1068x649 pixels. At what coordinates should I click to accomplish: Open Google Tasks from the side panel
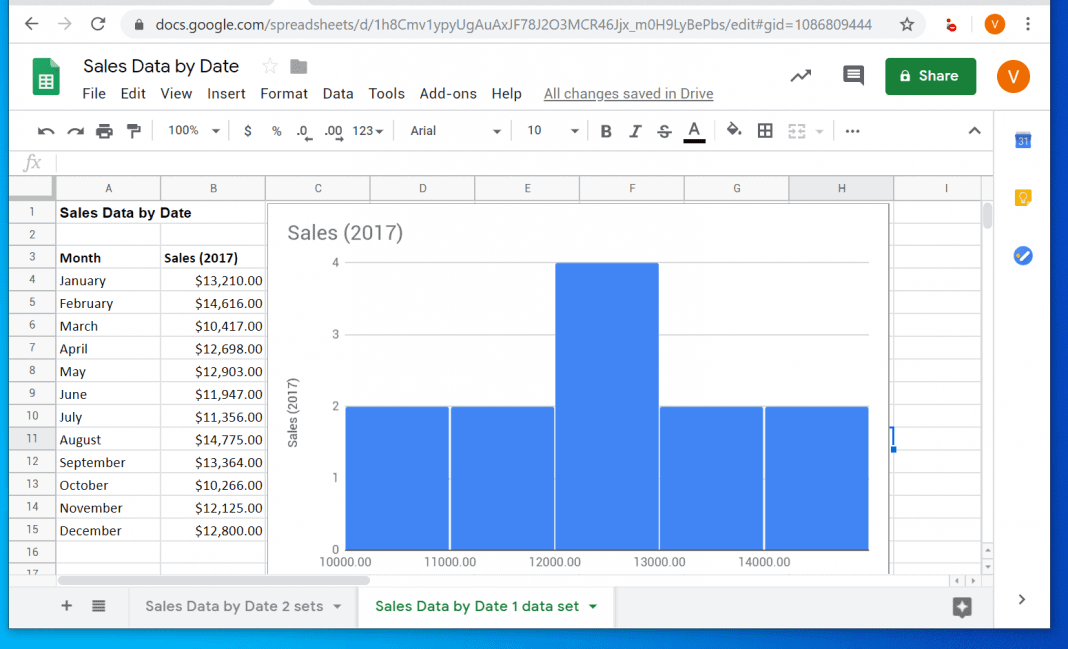point(1022,255)
